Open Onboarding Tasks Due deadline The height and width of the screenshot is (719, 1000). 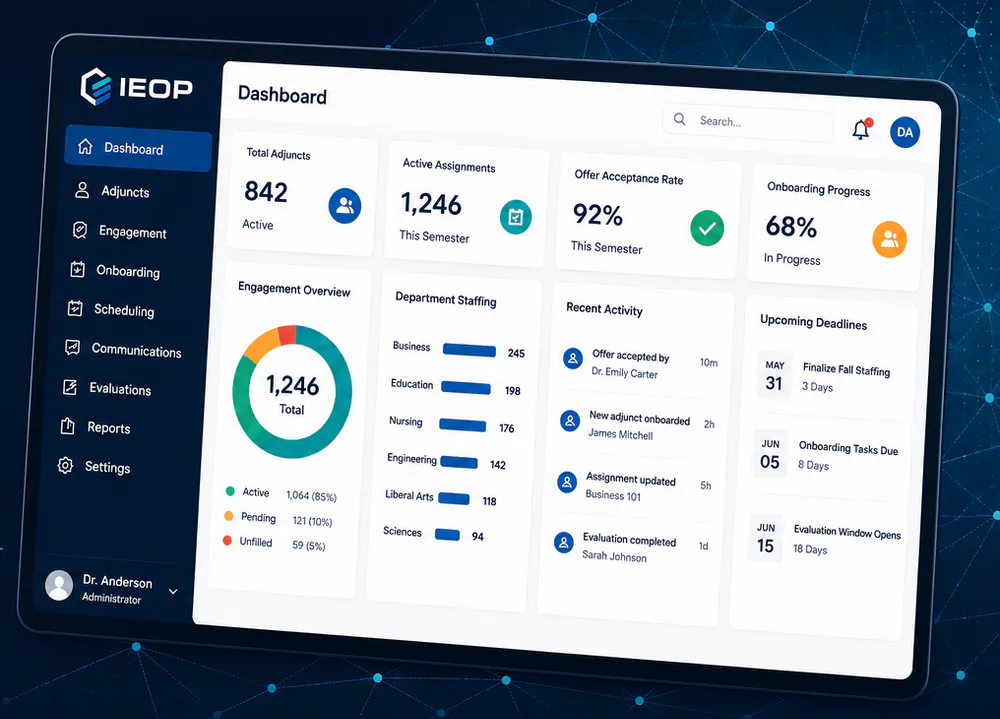[x=848, y=448]
